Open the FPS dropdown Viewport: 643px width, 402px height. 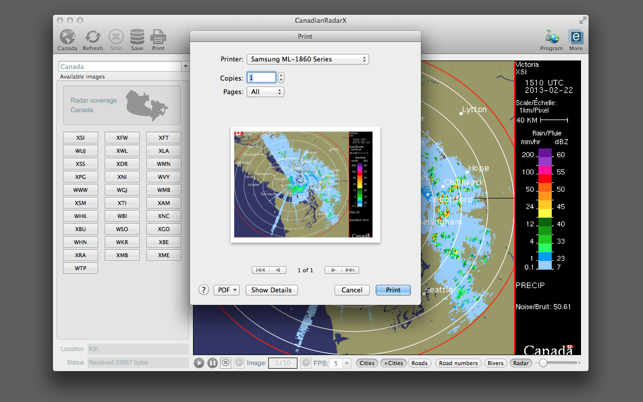click(347, 363)
